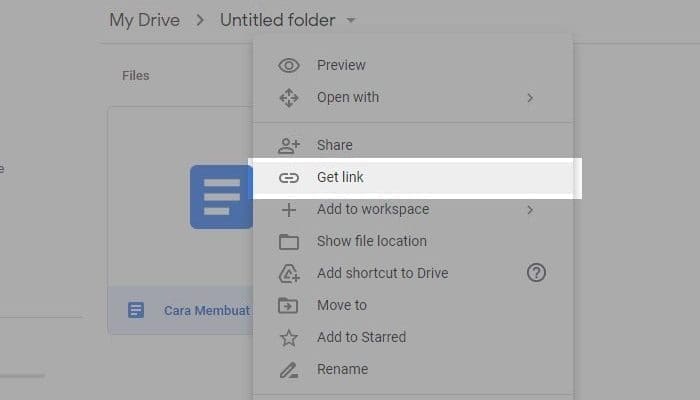
Task: Select Get link from the context menu
Action: click(341, 178)
